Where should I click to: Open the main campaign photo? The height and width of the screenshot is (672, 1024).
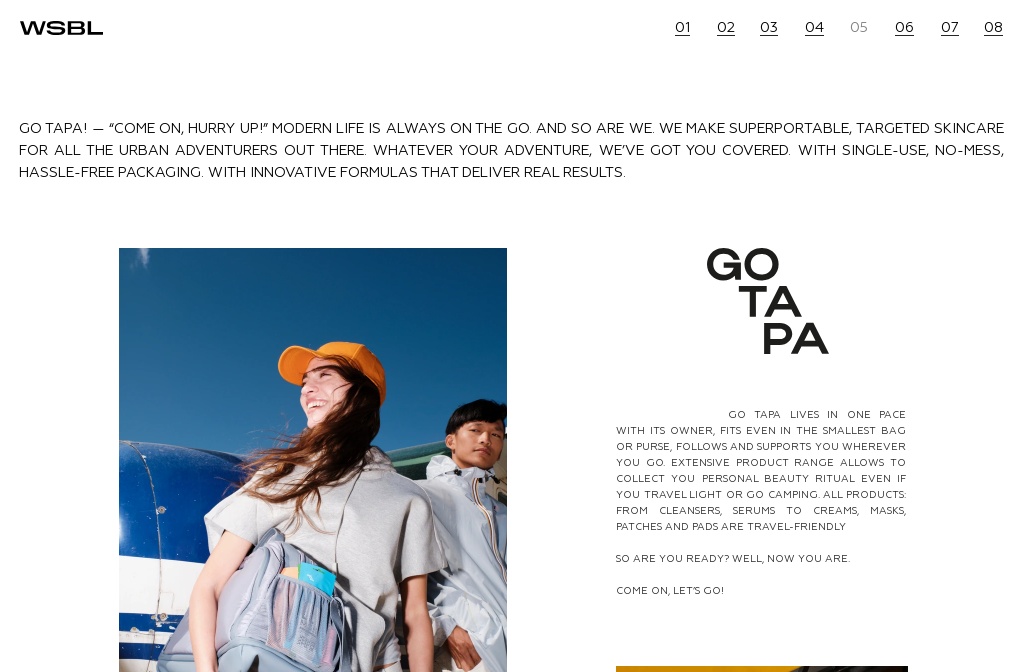point(313,460)
